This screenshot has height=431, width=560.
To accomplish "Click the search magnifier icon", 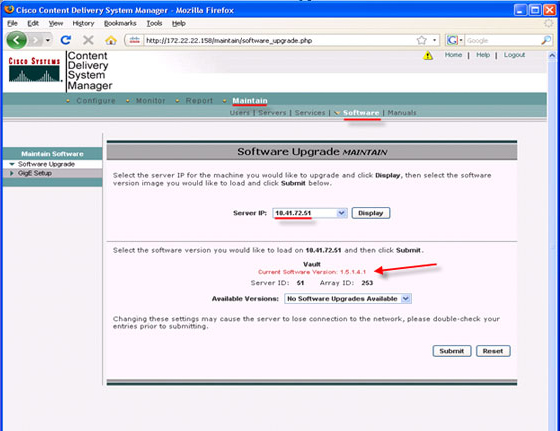I will (546, 40).
